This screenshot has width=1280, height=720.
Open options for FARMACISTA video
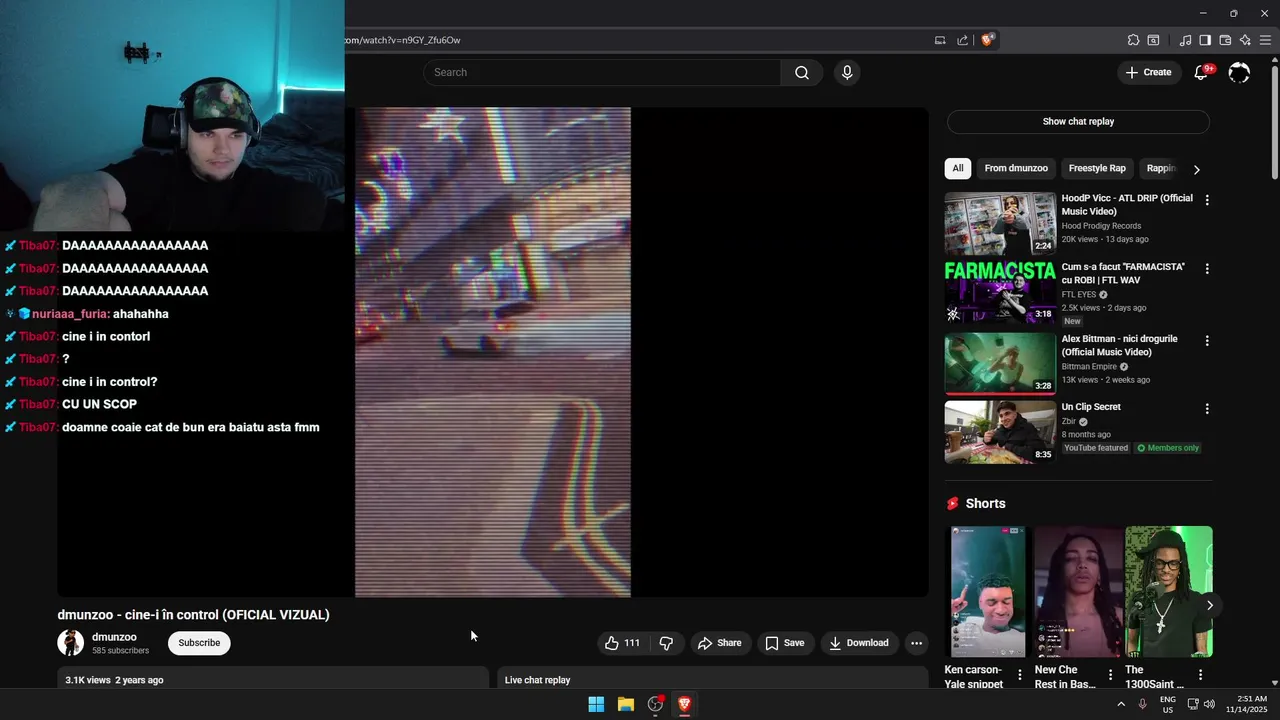1207,269
